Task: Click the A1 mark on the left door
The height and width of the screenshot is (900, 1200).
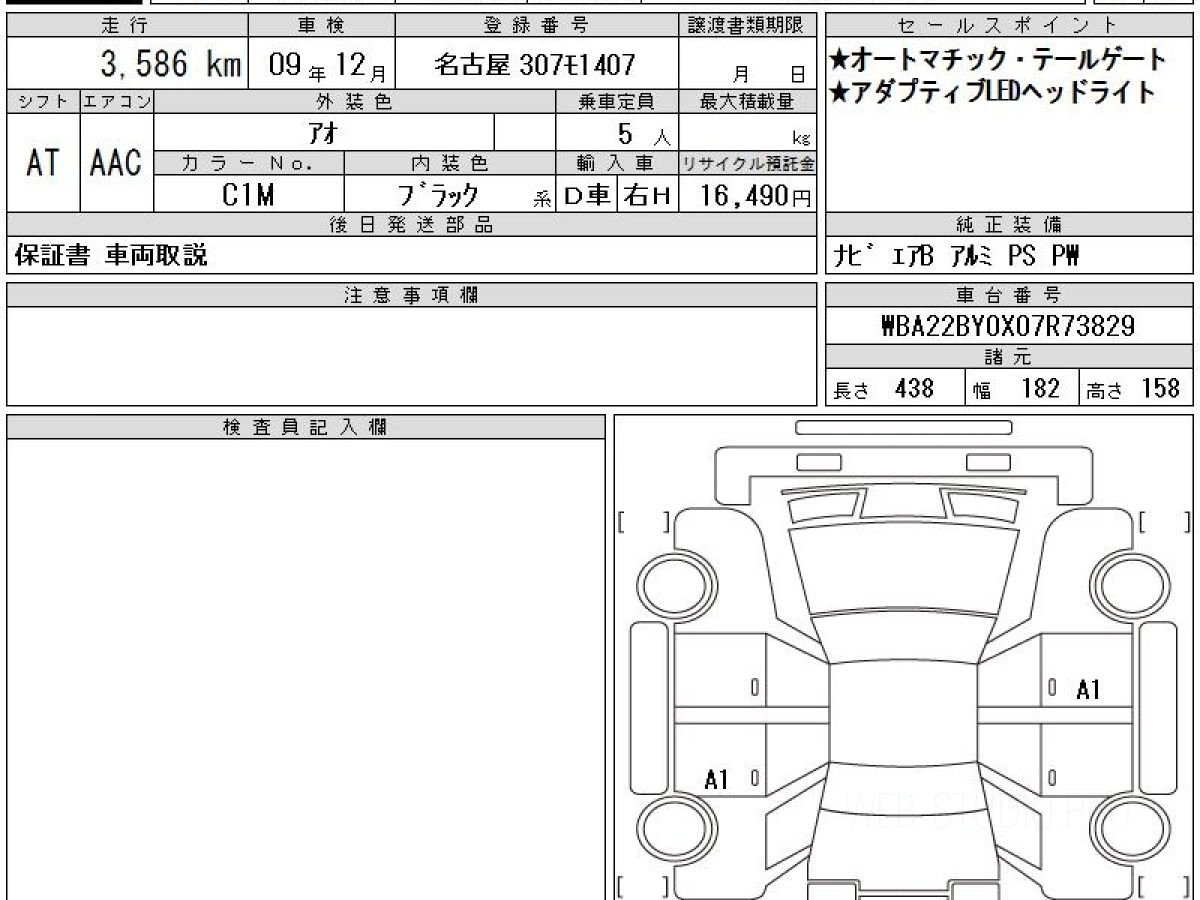Action: coord(716,779)
